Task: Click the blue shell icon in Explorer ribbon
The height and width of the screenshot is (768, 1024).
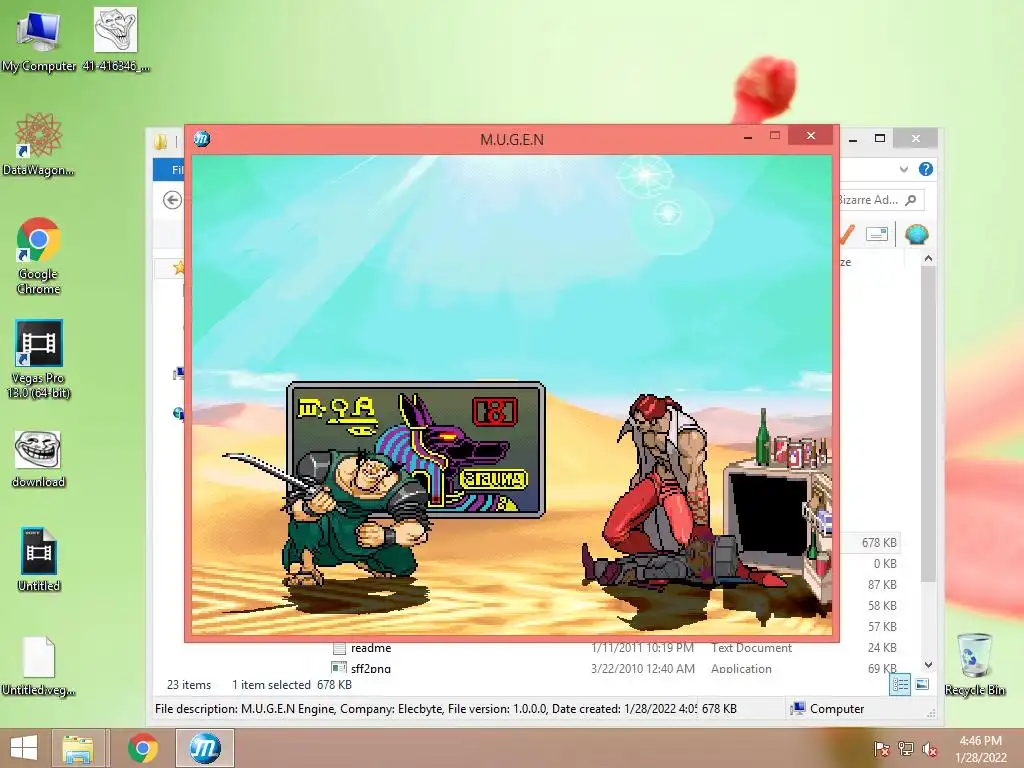Action: tap(916, 234)
